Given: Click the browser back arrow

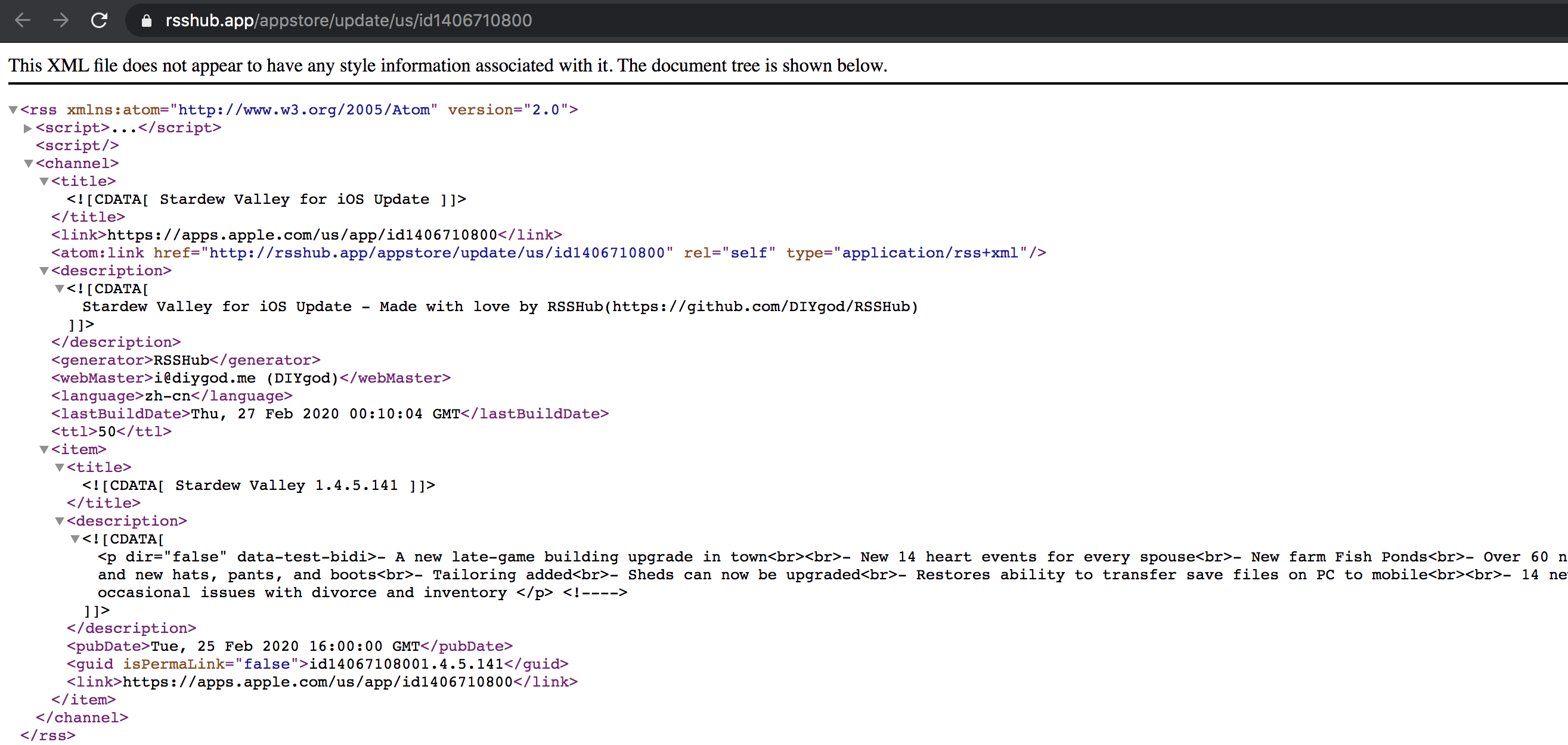Looking at the screenshot, I should [23, 20].
